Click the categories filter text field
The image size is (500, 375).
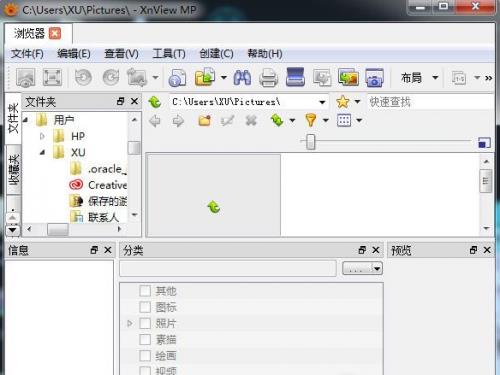click(228, 268)
